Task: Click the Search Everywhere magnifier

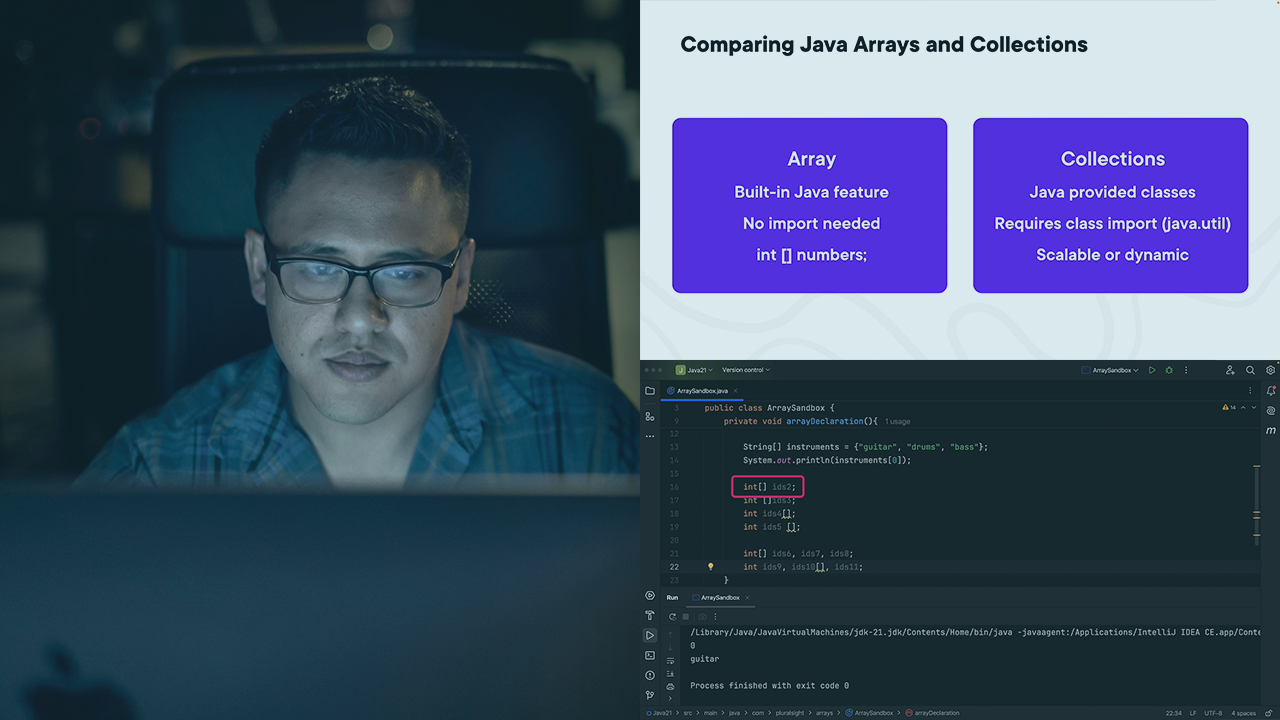Action: [x=1250, y=370]
